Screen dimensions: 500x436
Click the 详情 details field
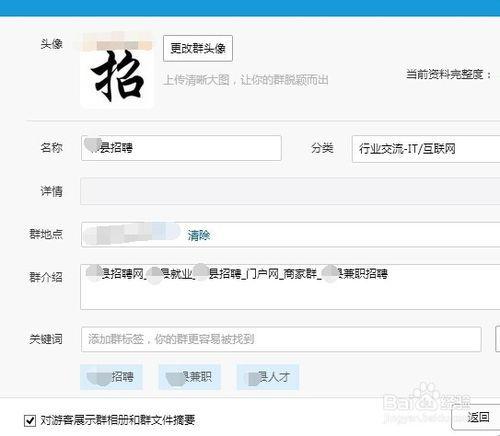(290, 191)
